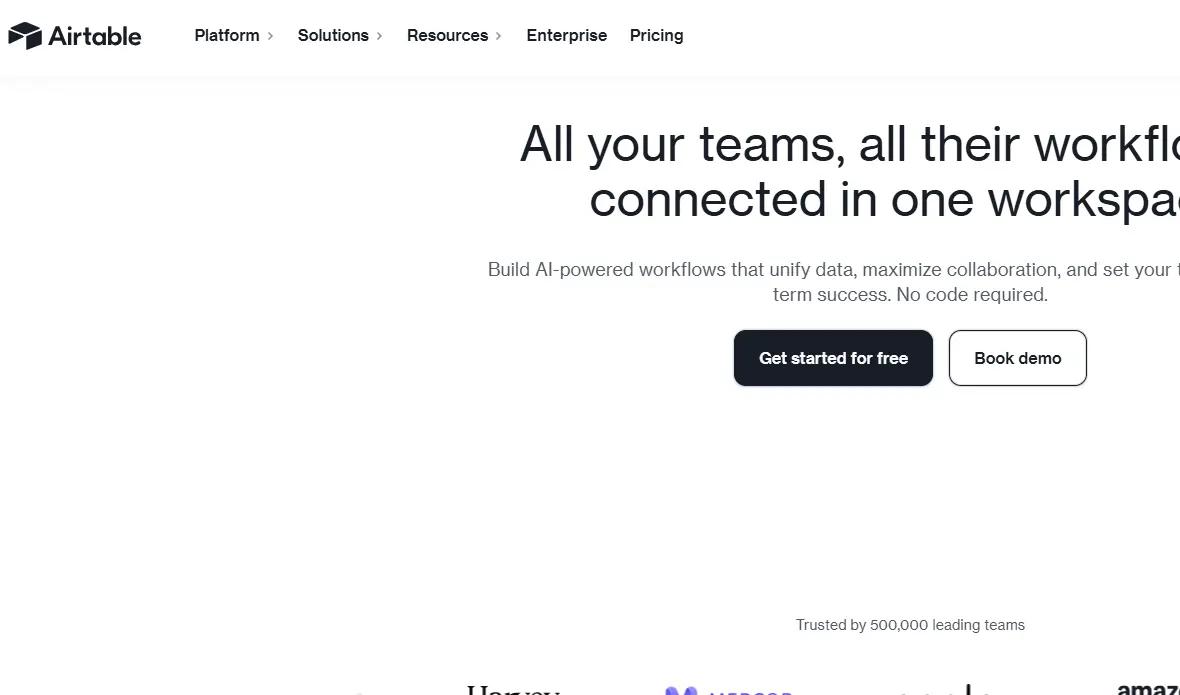Expand the chevron next to Platform
The width and height of the screenshot is (1180, 695).
tap(270, 36)
